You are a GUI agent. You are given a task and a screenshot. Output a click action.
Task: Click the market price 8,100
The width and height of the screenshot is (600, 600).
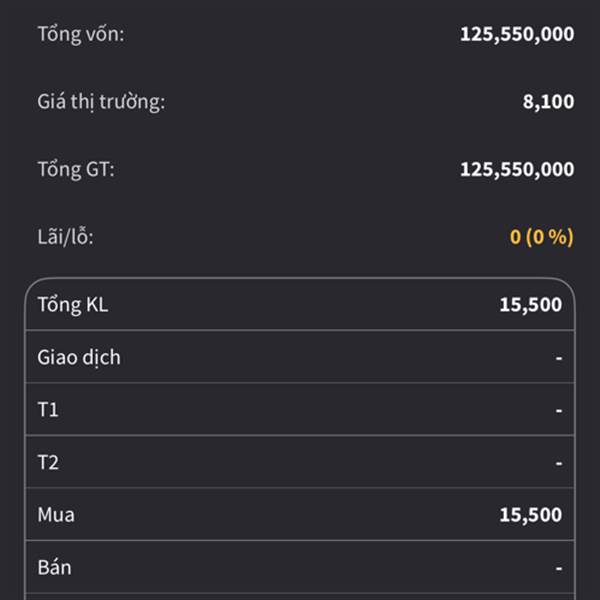point(548,102)
